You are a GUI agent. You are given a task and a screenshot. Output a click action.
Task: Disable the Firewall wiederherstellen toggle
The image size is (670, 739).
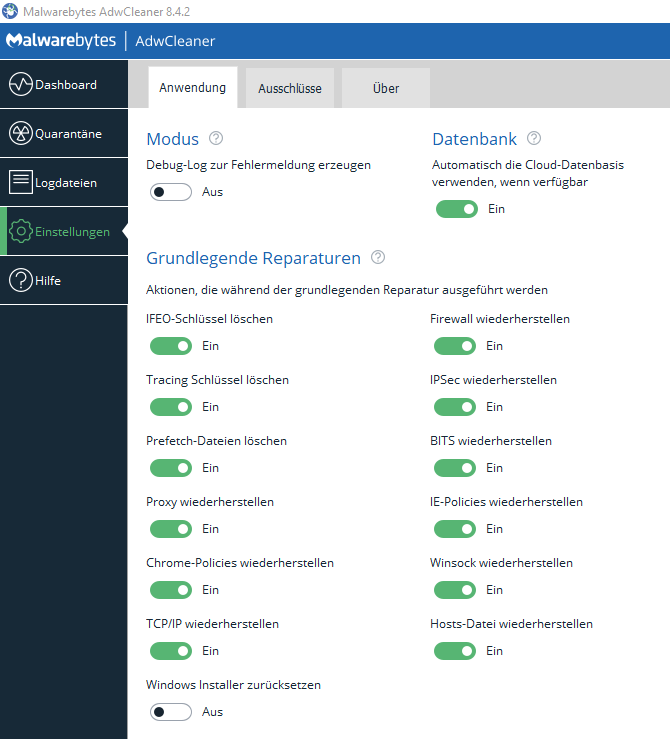coord(455,346)
